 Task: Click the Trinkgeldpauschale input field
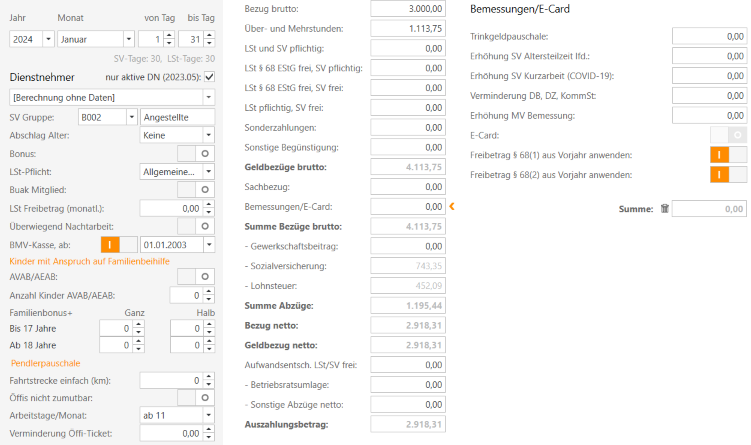point(709,36)
